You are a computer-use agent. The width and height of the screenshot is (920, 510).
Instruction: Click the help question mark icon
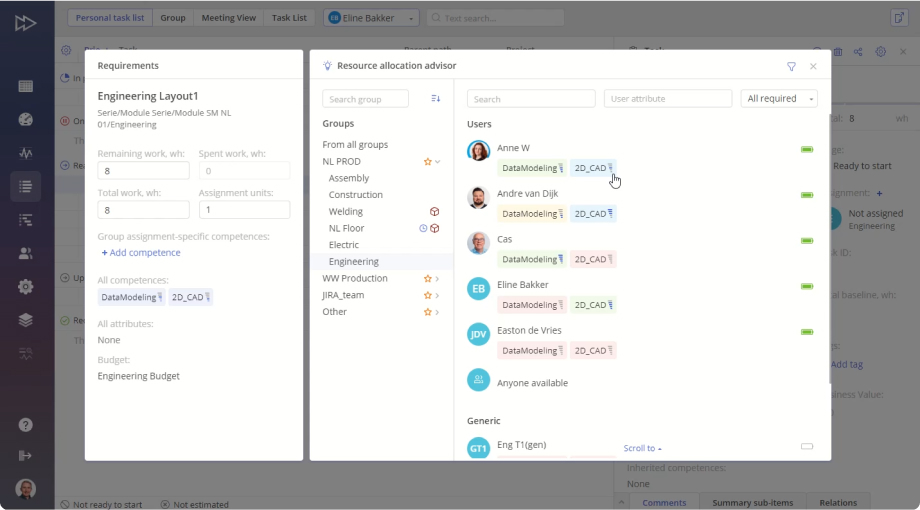(25, 425)
